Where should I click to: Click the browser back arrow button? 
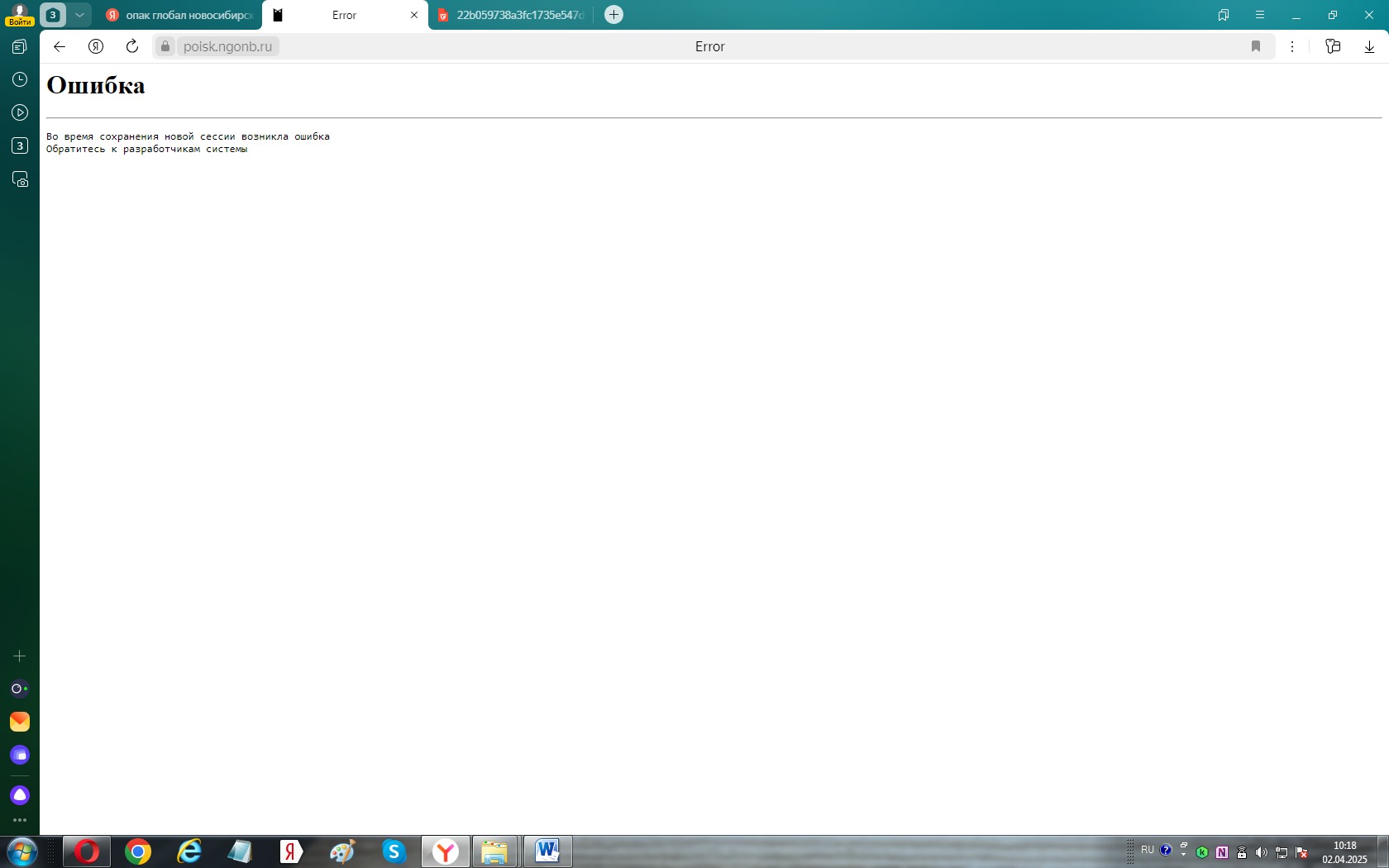[x=60, y=46]
